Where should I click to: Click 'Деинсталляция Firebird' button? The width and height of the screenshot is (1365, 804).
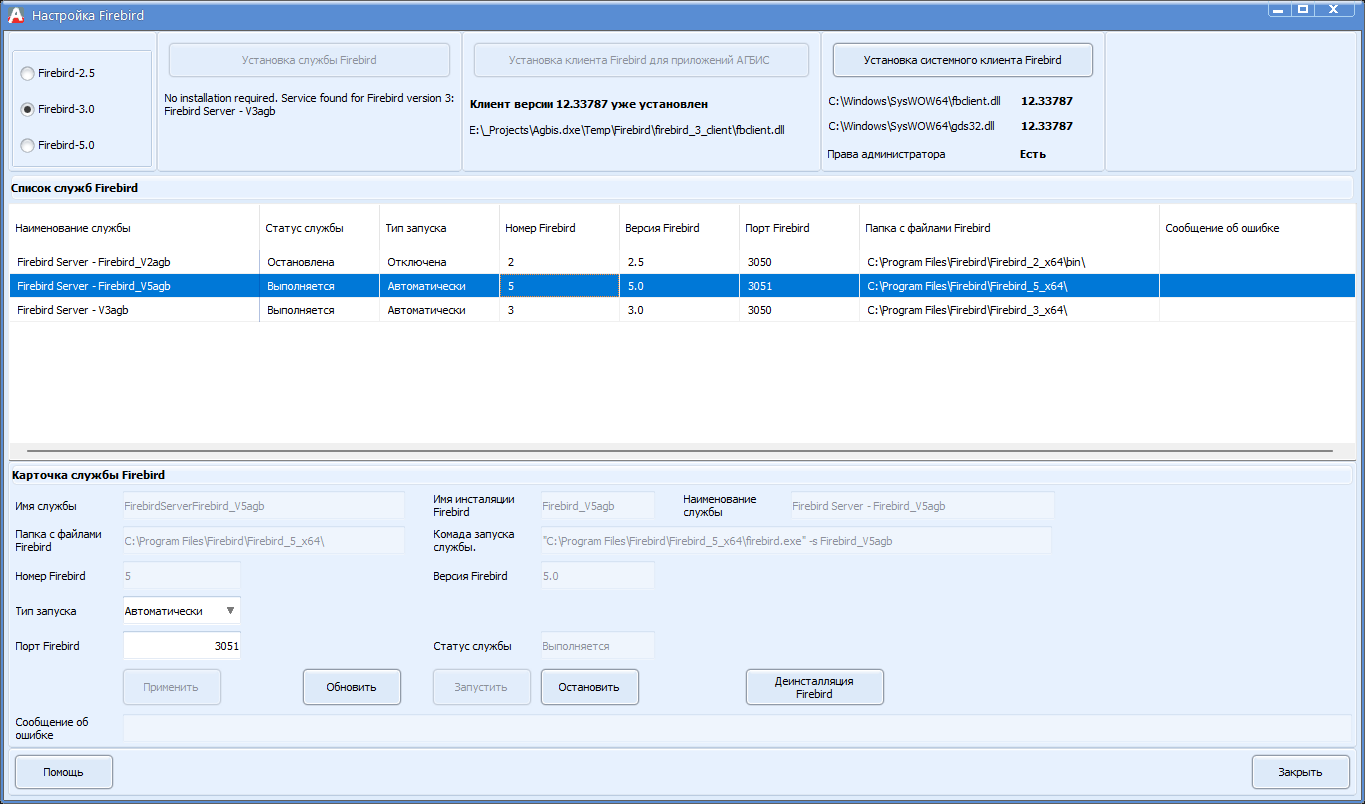point(814,687)
